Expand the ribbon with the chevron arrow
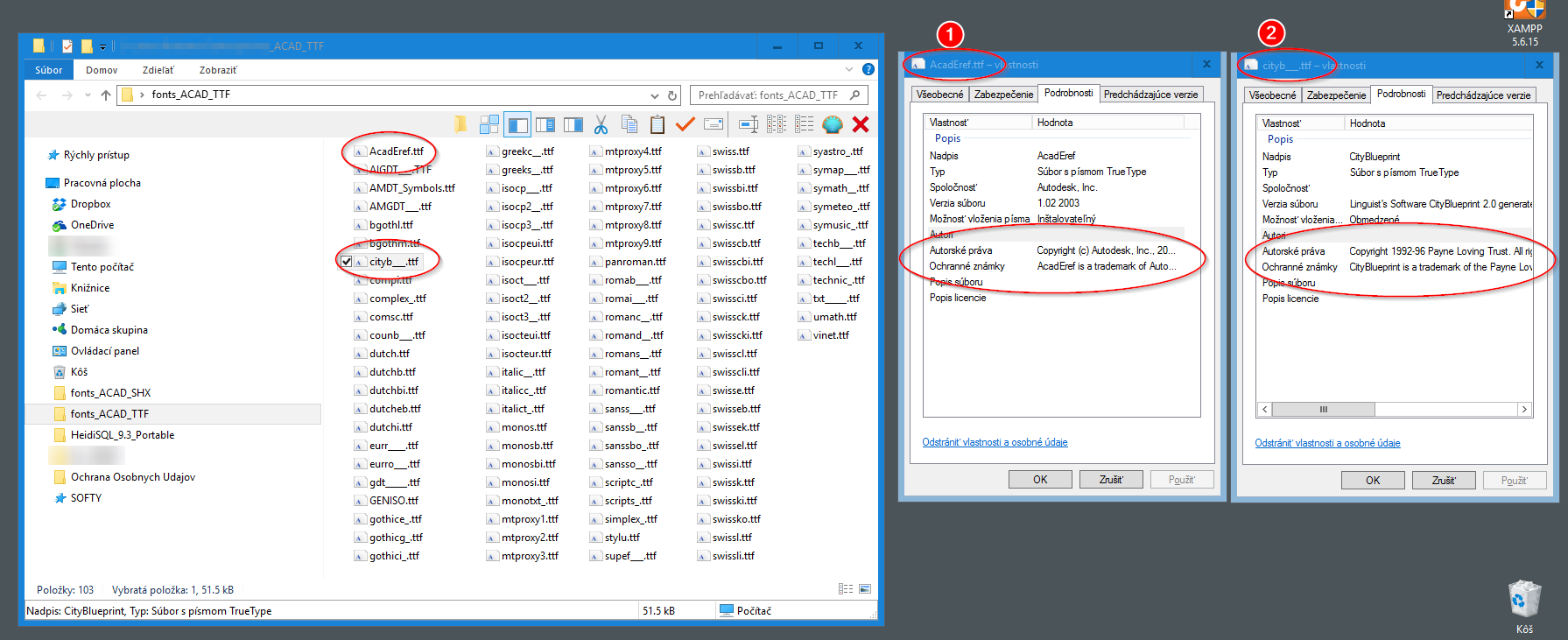Image resolution: width=1568 pixels, height=640 pixels. click(x=849, y=70)
